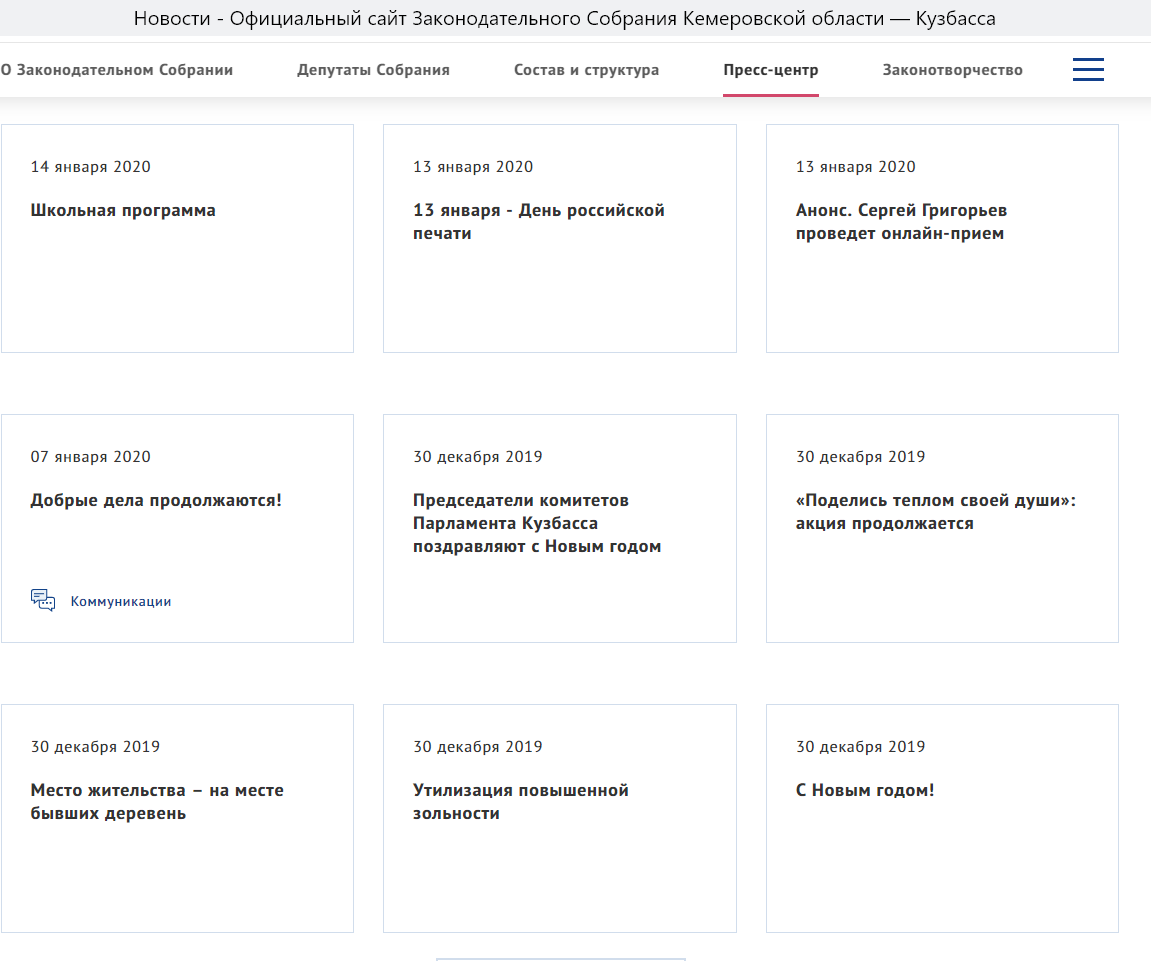Click date above С Новым годом! title

pos(860,747)
